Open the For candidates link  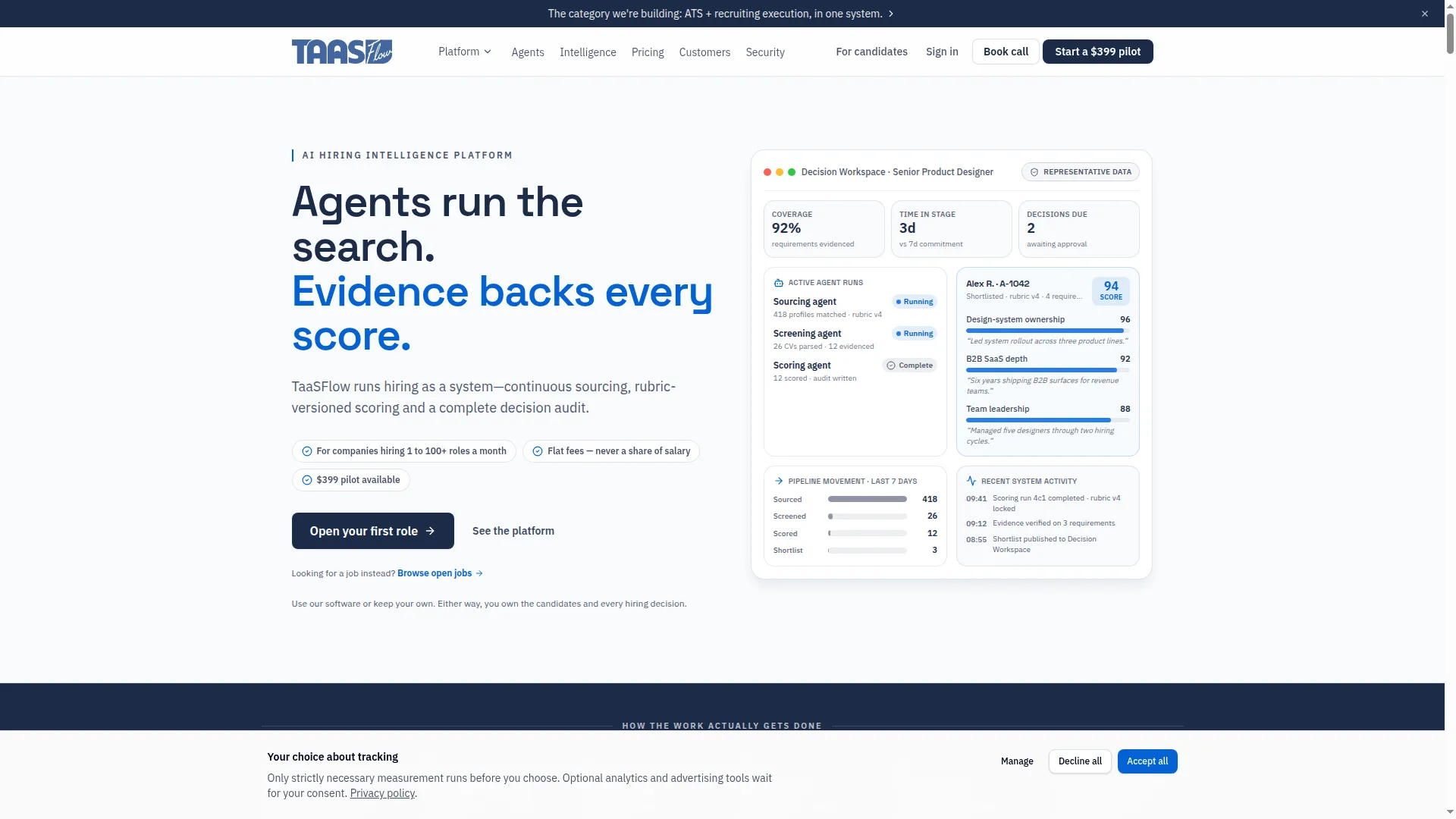coord(871,52)
